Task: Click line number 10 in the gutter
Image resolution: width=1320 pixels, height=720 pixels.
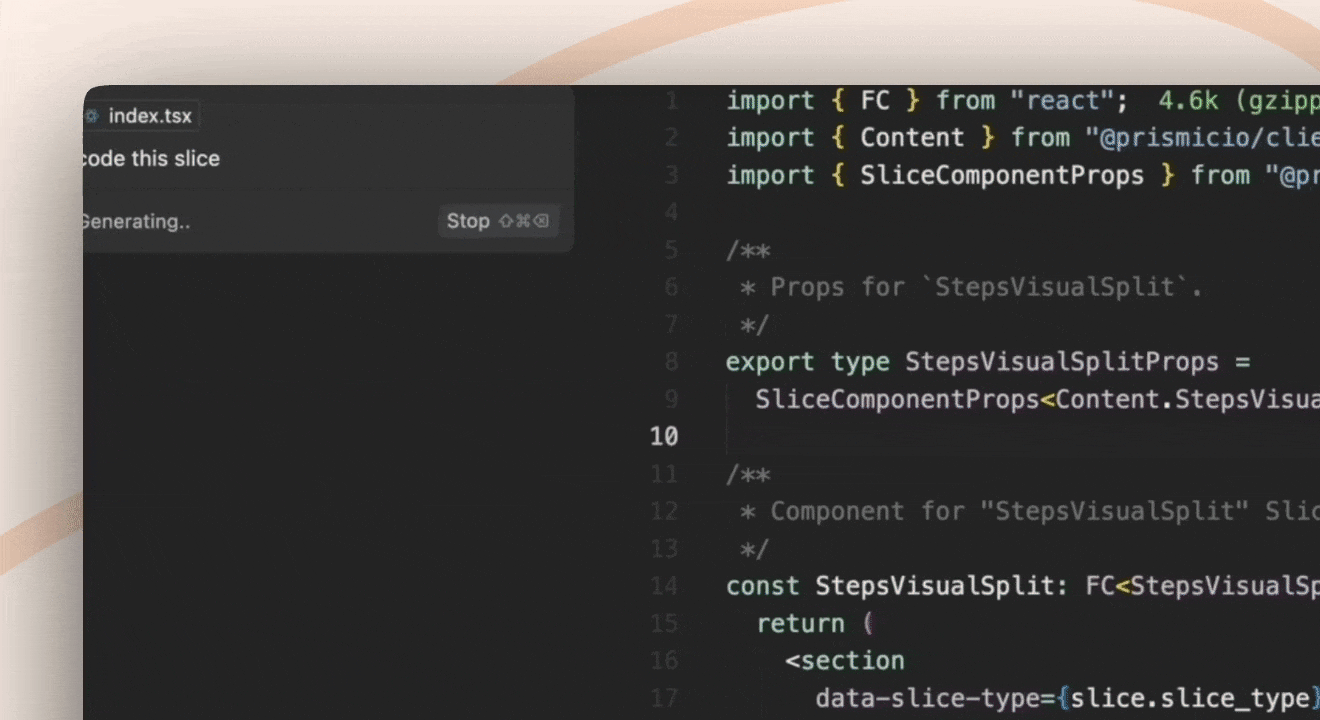Action: [x=663, y=436]
